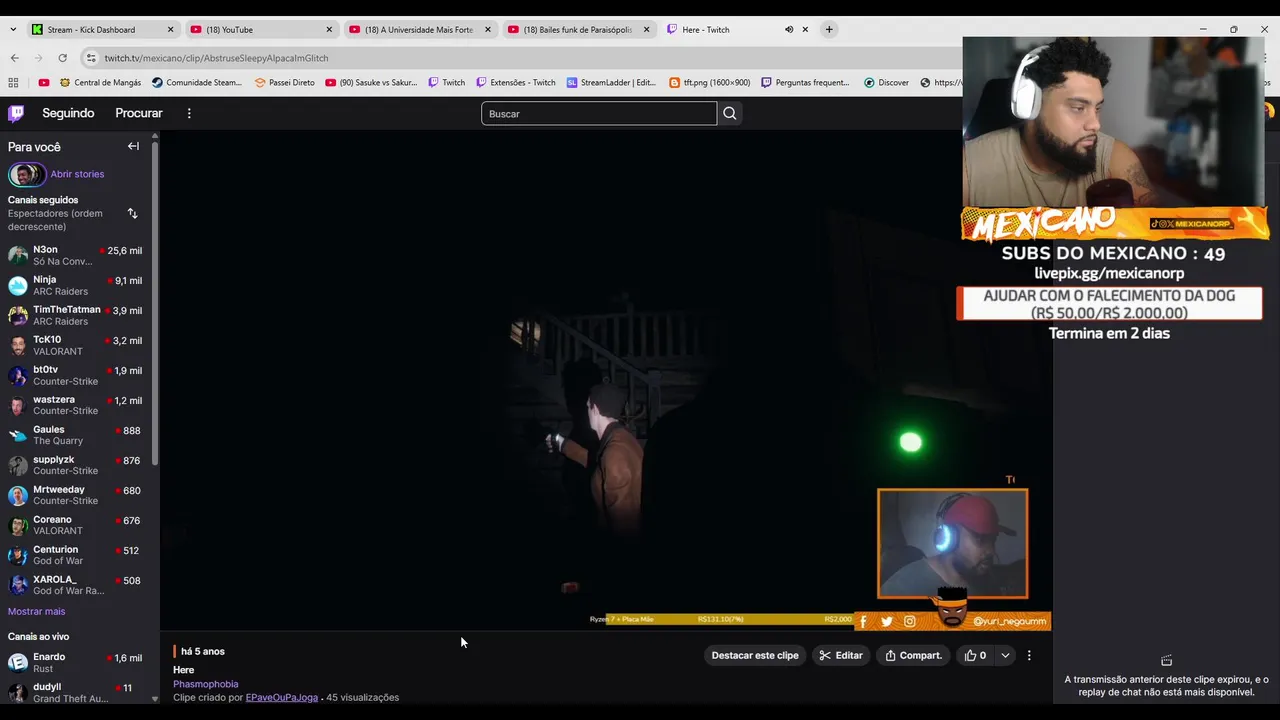Open Enardo live channel avatar
This screenshot has height=720, width=1280.
click(x=17, y=662)
